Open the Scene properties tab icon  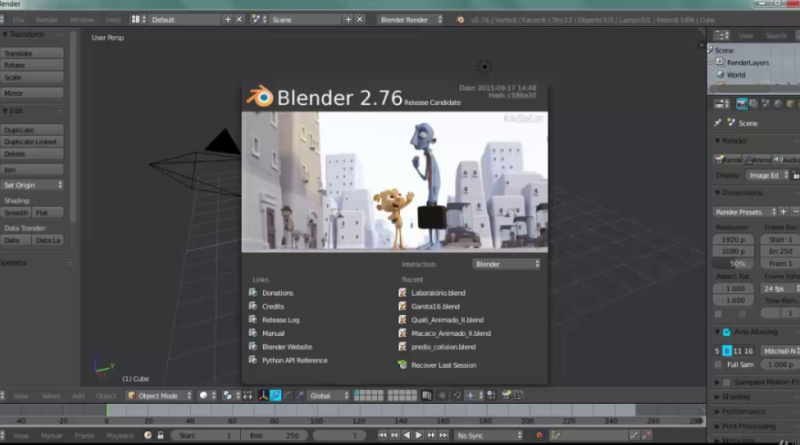[766, 104]
